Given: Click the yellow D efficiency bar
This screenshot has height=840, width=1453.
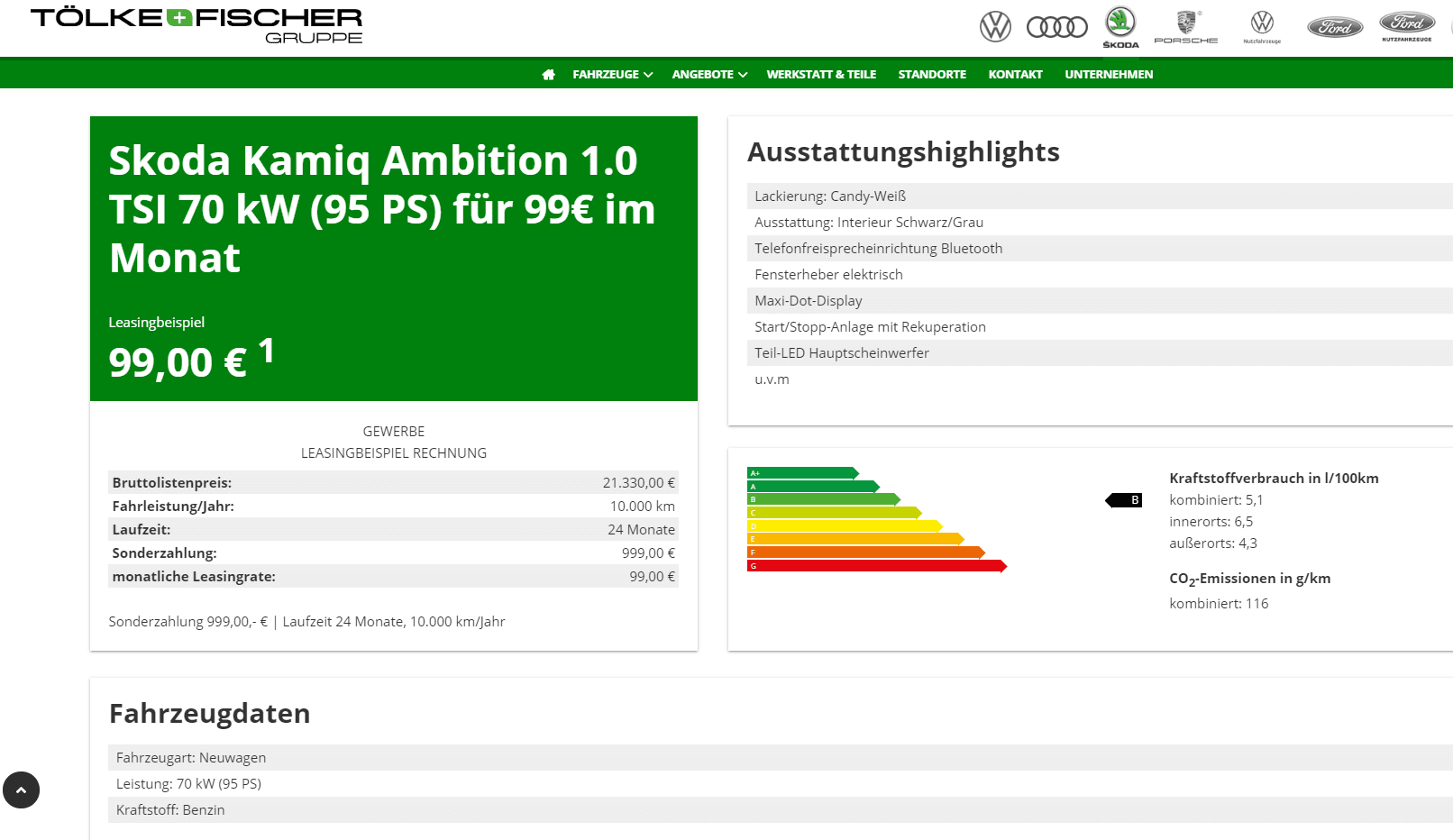Looking at the screenshot, I should [x=845, y=526].
